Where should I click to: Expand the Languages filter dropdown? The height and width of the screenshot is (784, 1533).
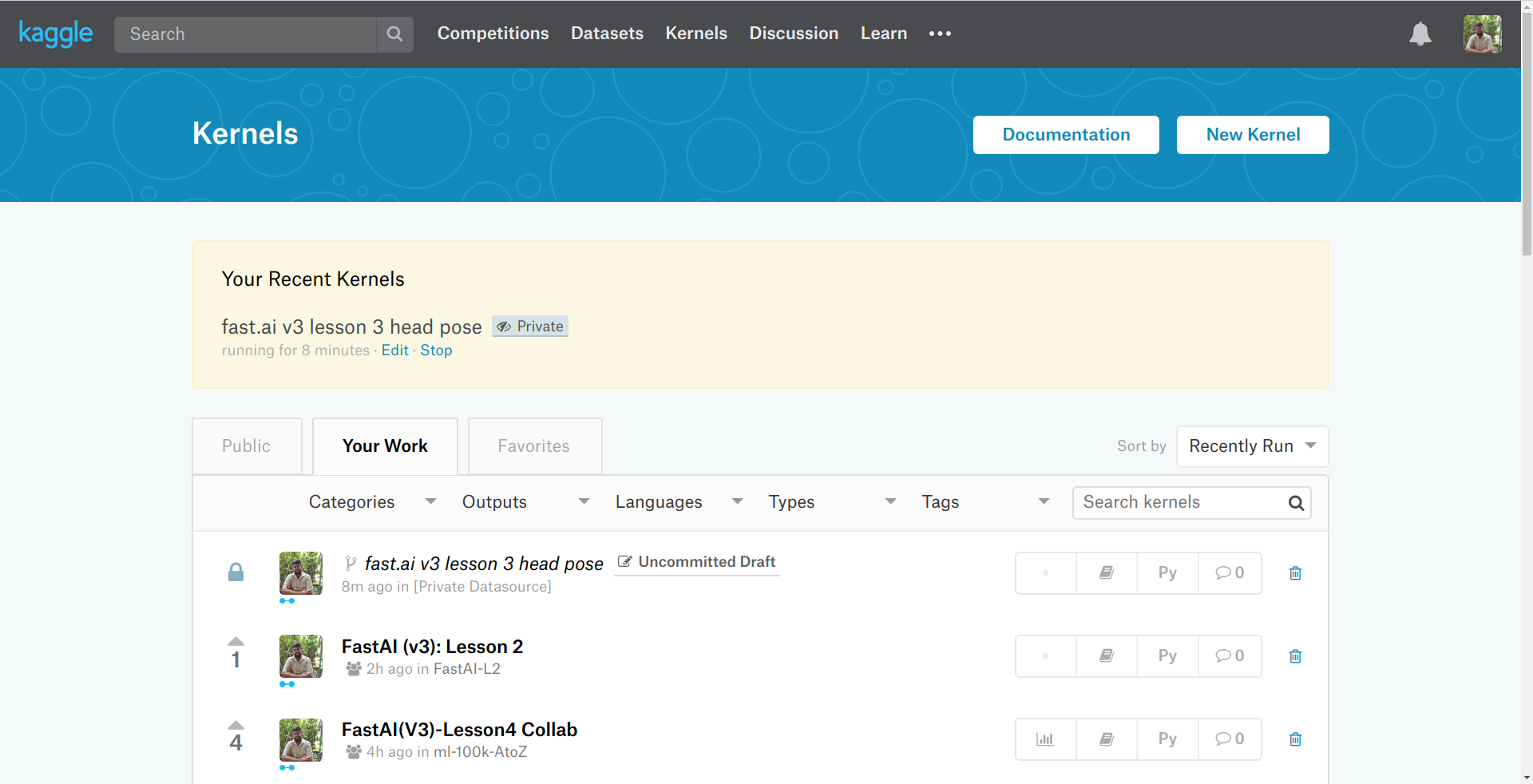(x=678, y=502)
